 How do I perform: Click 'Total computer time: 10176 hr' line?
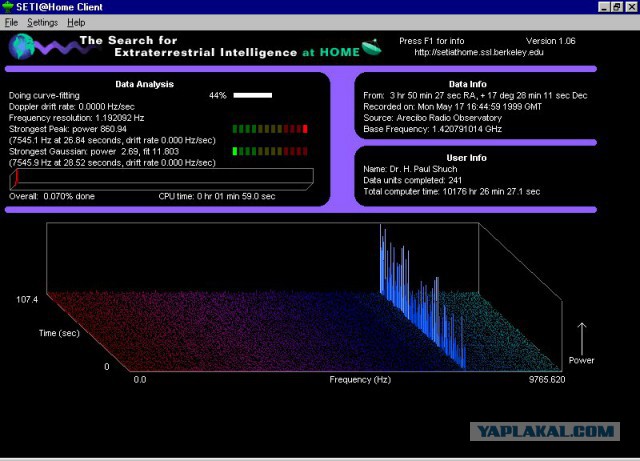pyautogui.click(x=451, y=192)
